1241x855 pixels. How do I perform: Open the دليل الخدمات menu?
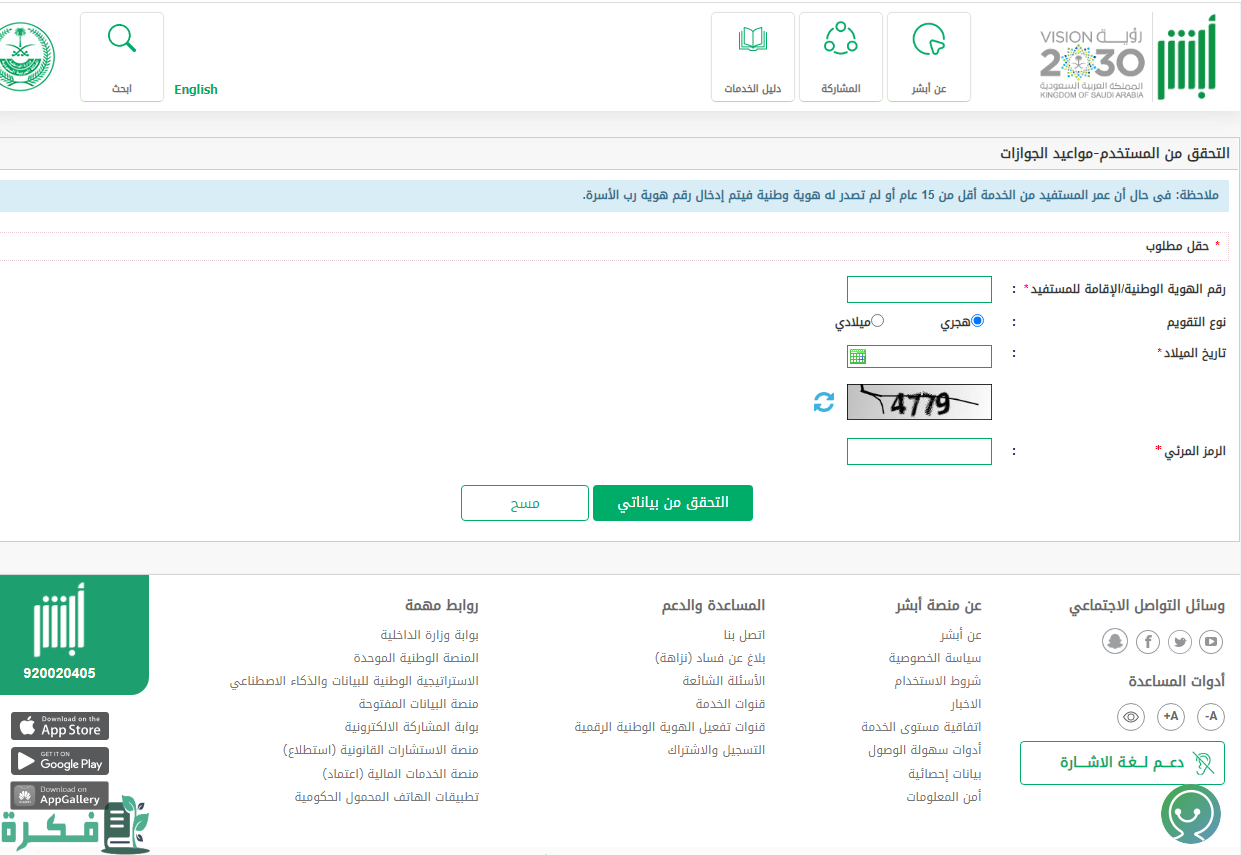point(752,57)
